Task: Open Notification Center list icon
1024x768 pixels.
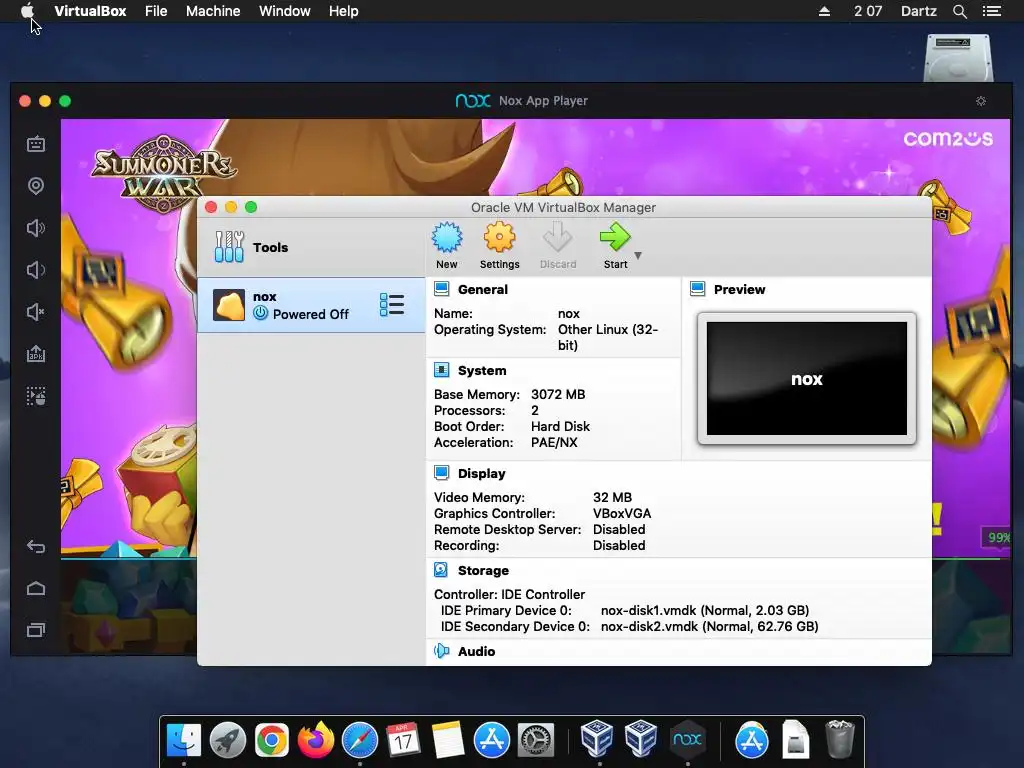Action: point(991,11)
